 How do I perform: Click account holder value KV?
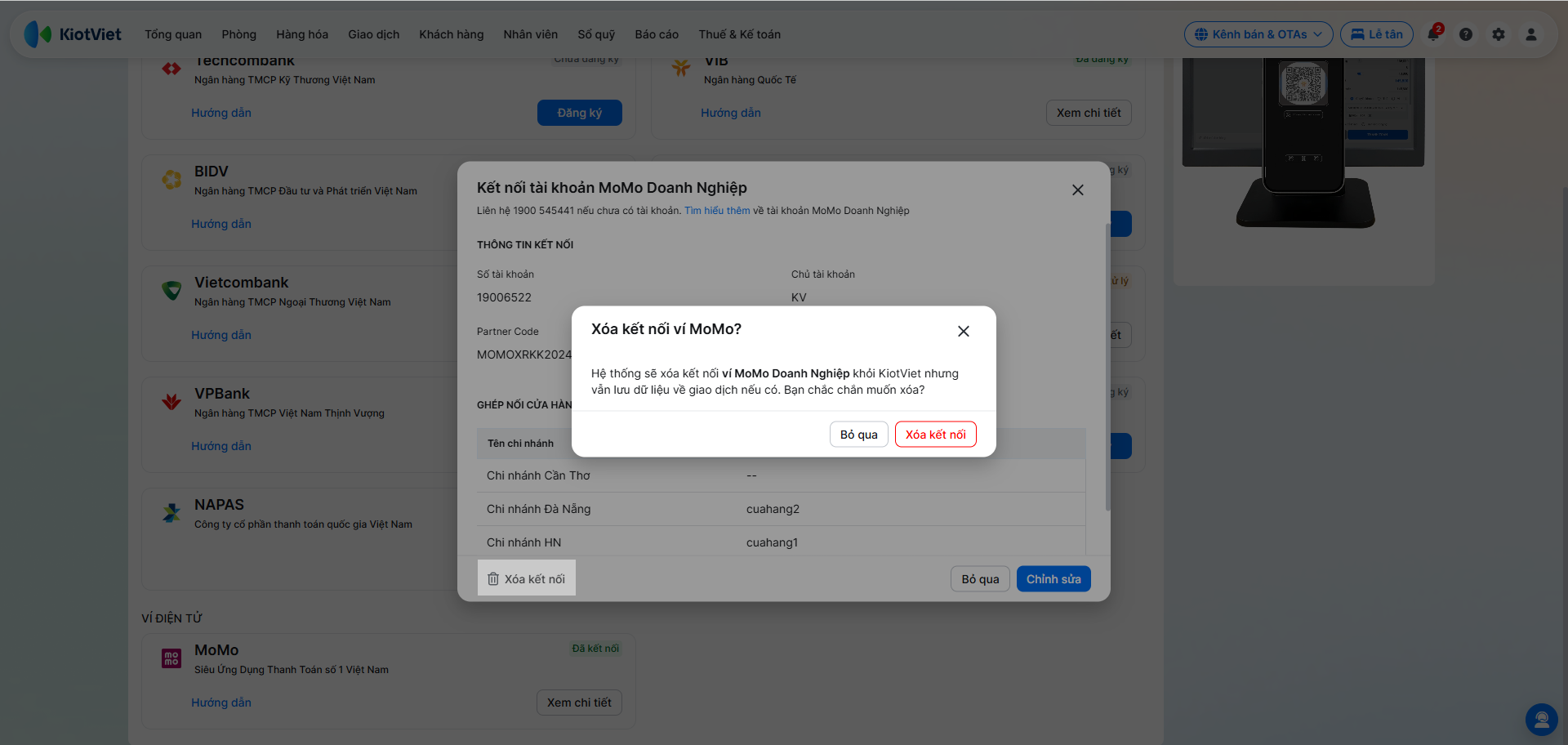(799, 297)
